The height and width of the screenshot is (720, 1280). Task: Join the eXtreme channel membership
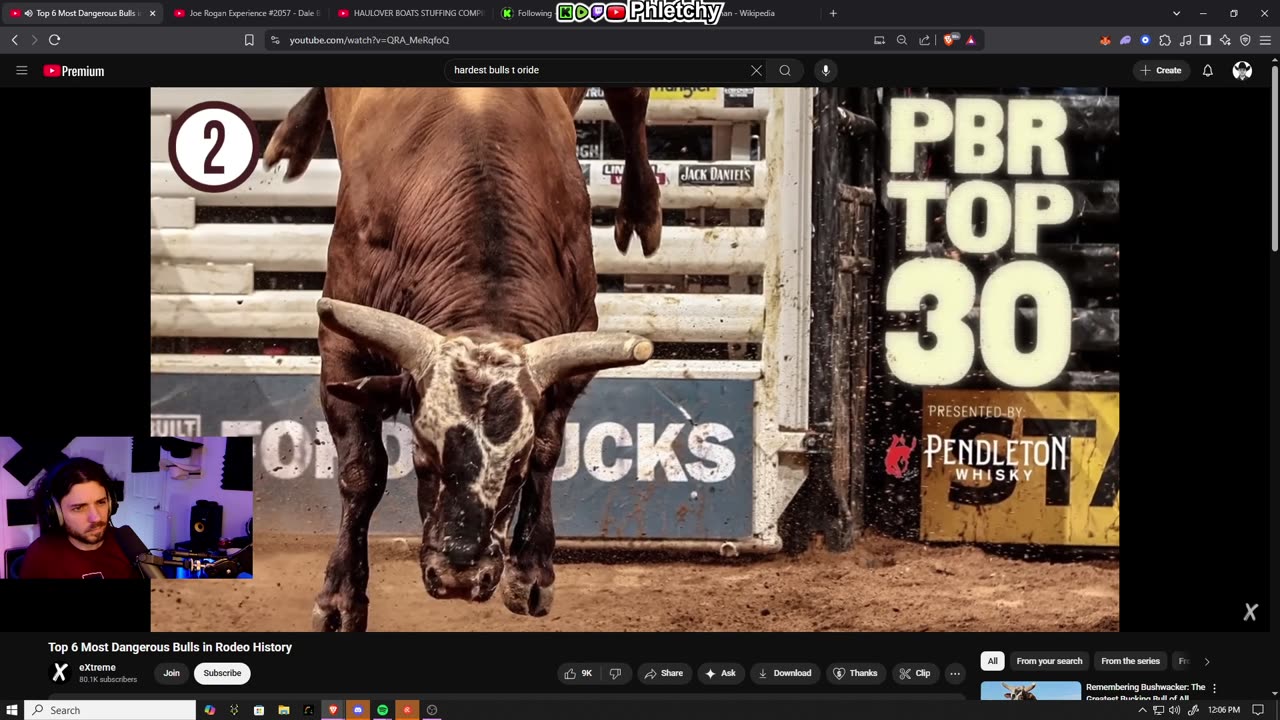pos(171,673)
